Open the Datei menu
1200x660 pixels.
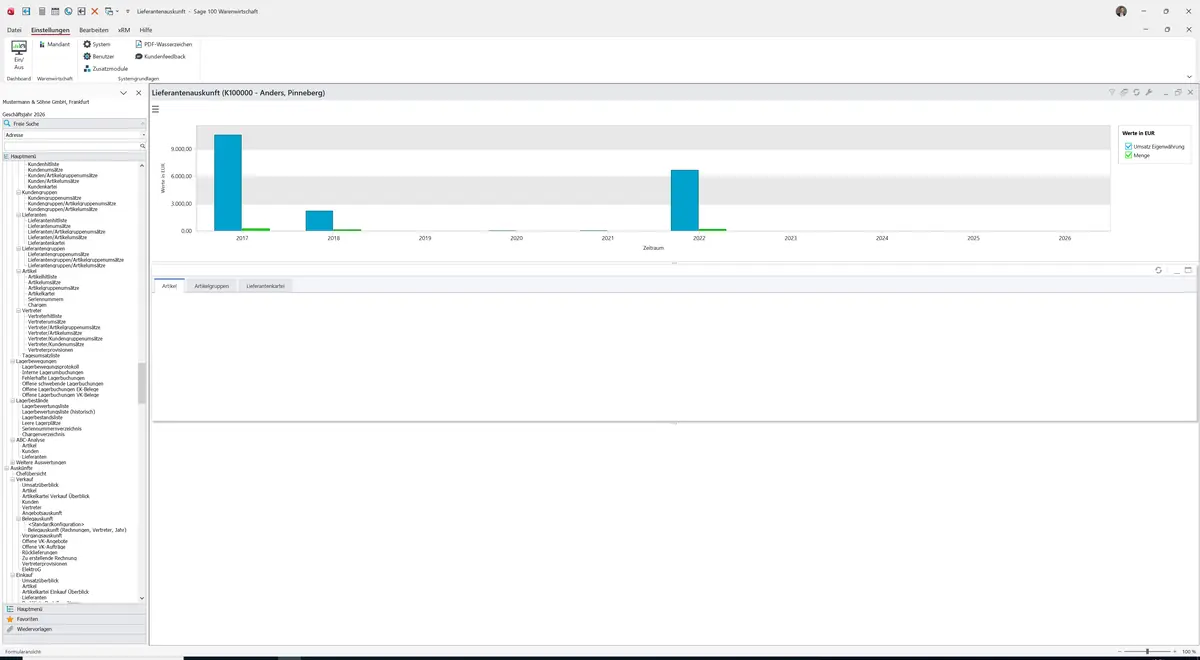click(x=14, y=30)
